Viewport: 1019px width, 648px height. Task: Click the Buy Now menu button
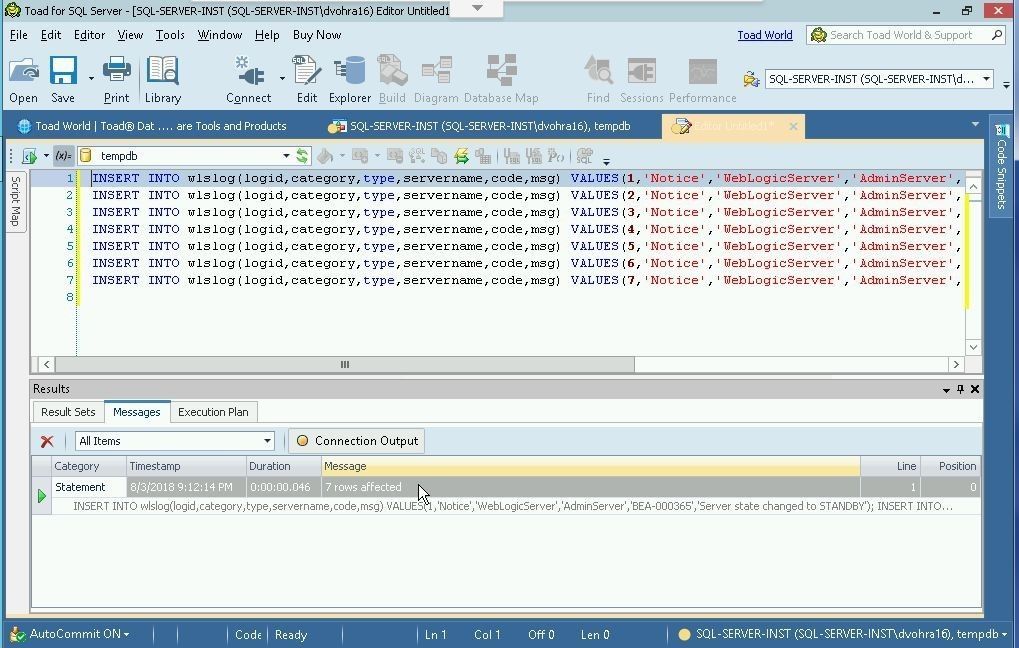pyautogui.click(x=316, y=35)
